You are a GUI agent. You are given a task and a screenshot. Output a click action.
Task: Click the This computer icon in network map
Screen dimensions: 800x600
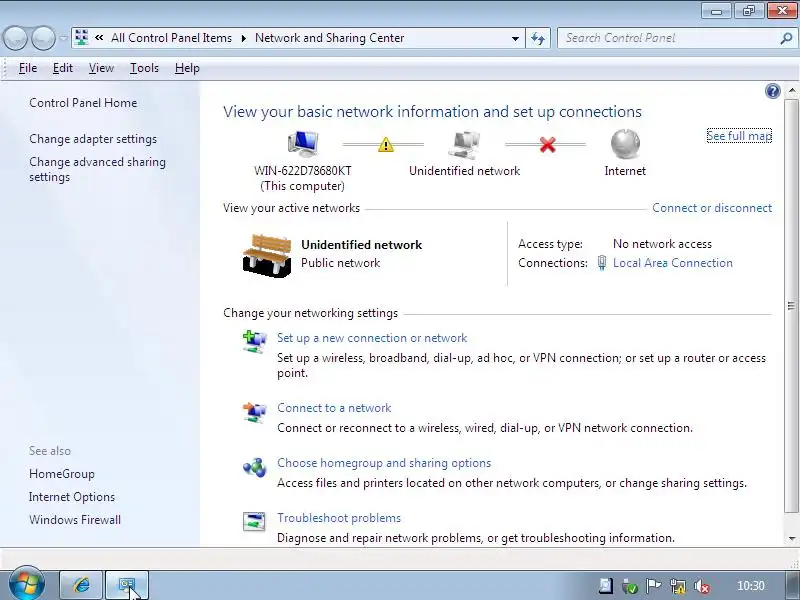point(303,143)
